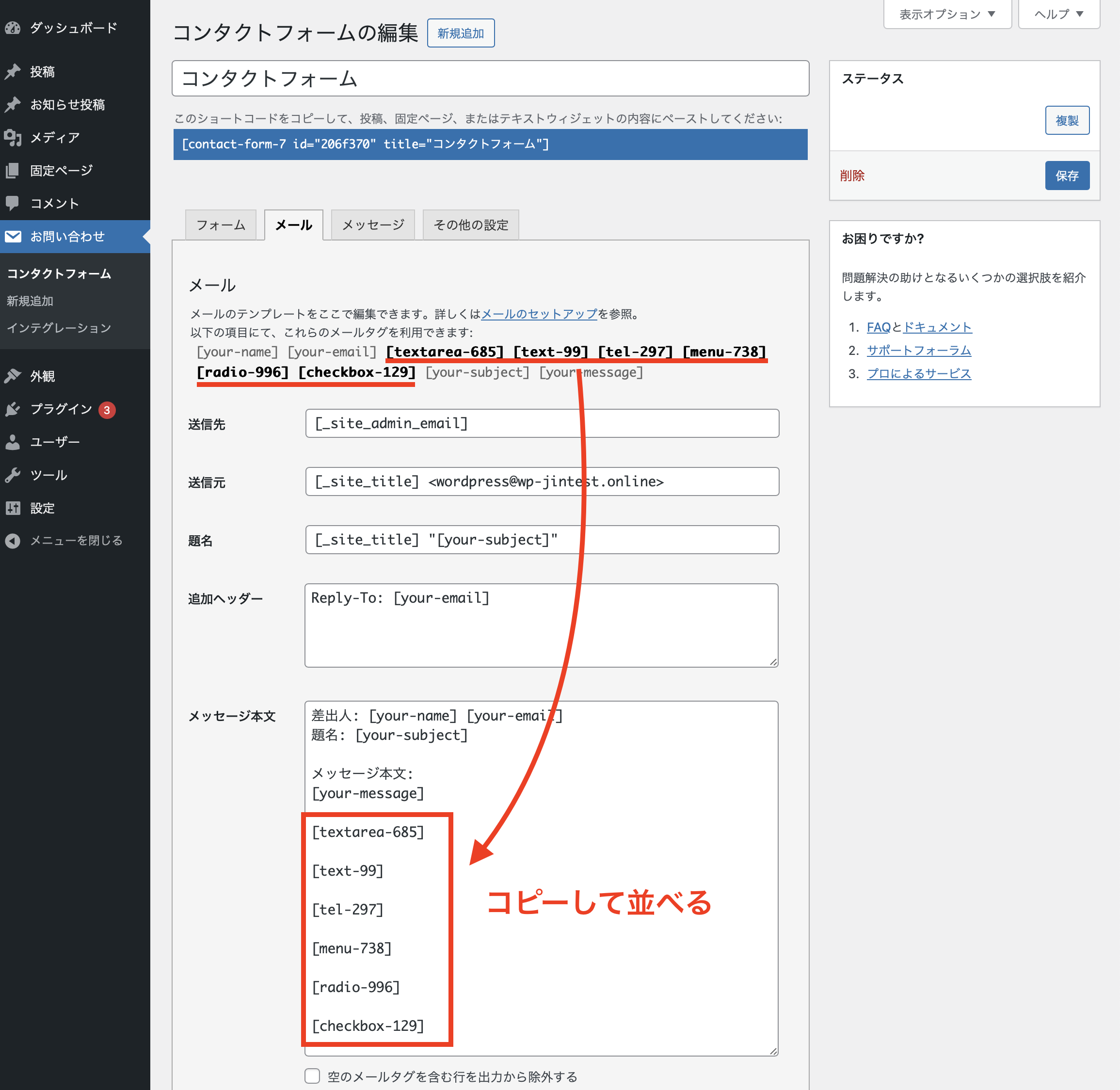The width and height of the screenshot is (1120, 1090).
Task: Click the [text-99] mail tag above the fields
Action: pyautogui.click(x=551, y=352)
